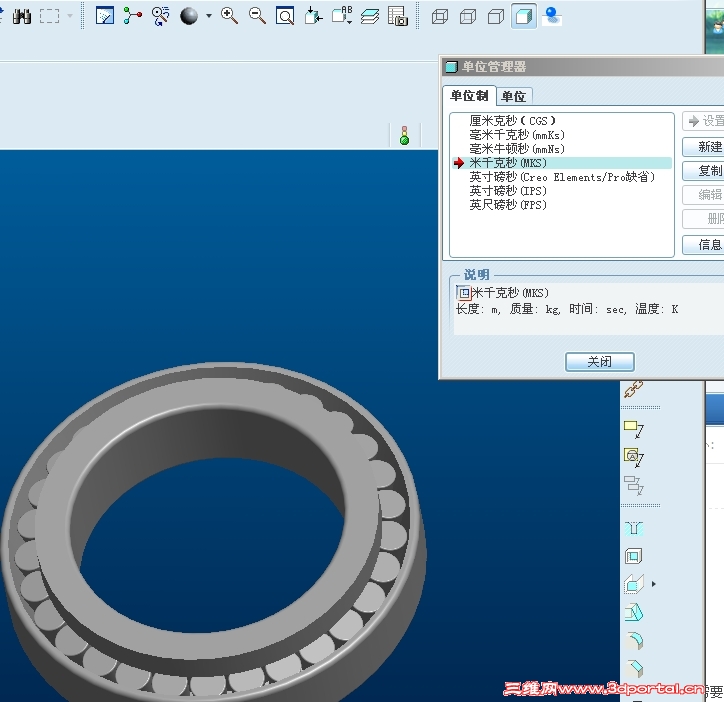724x702 pixels.
Task: Click the chain link icon in sidebar
Action: (634, 389)
